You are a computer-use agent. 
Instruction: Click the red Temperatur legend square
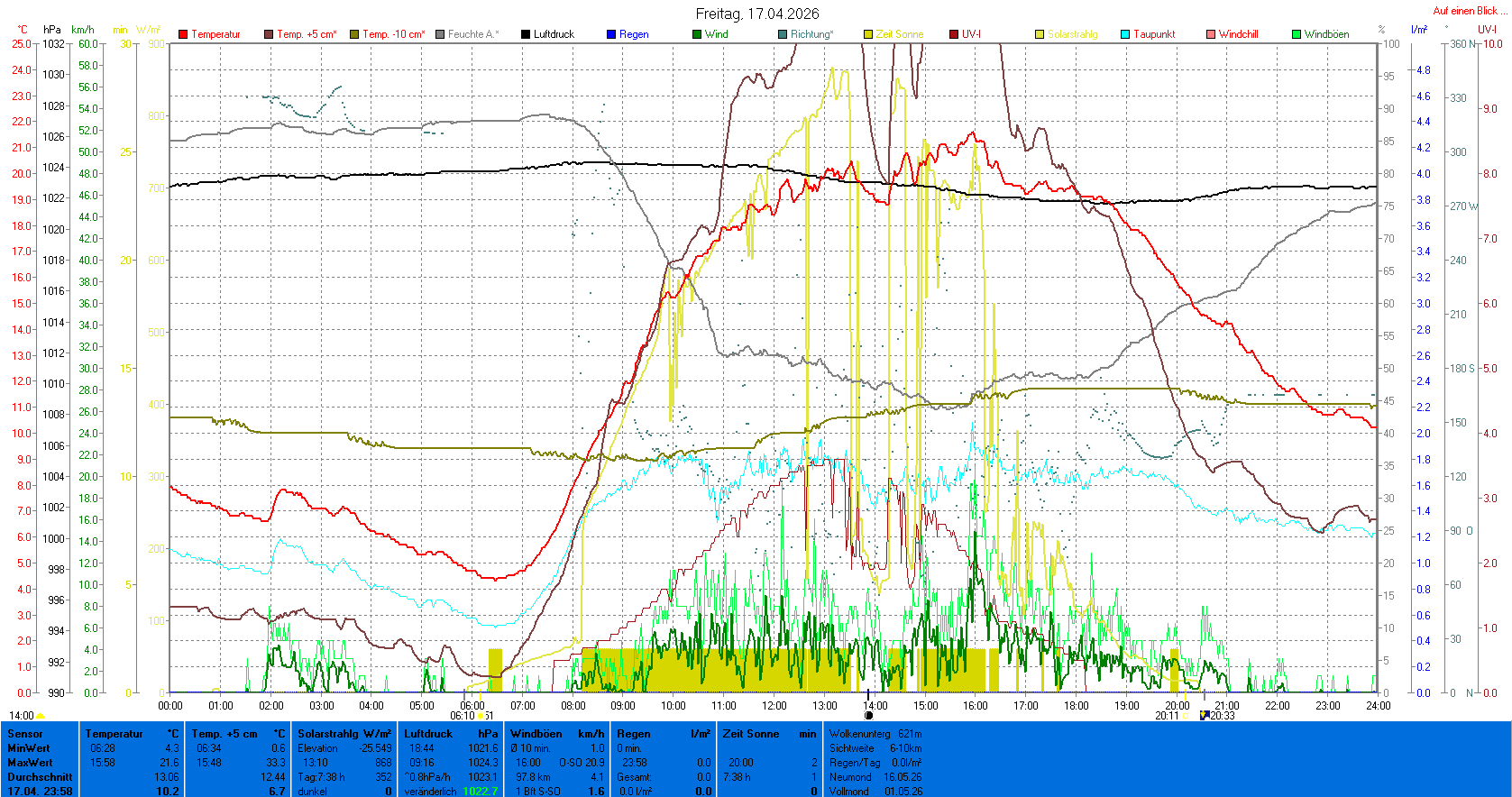183,34
